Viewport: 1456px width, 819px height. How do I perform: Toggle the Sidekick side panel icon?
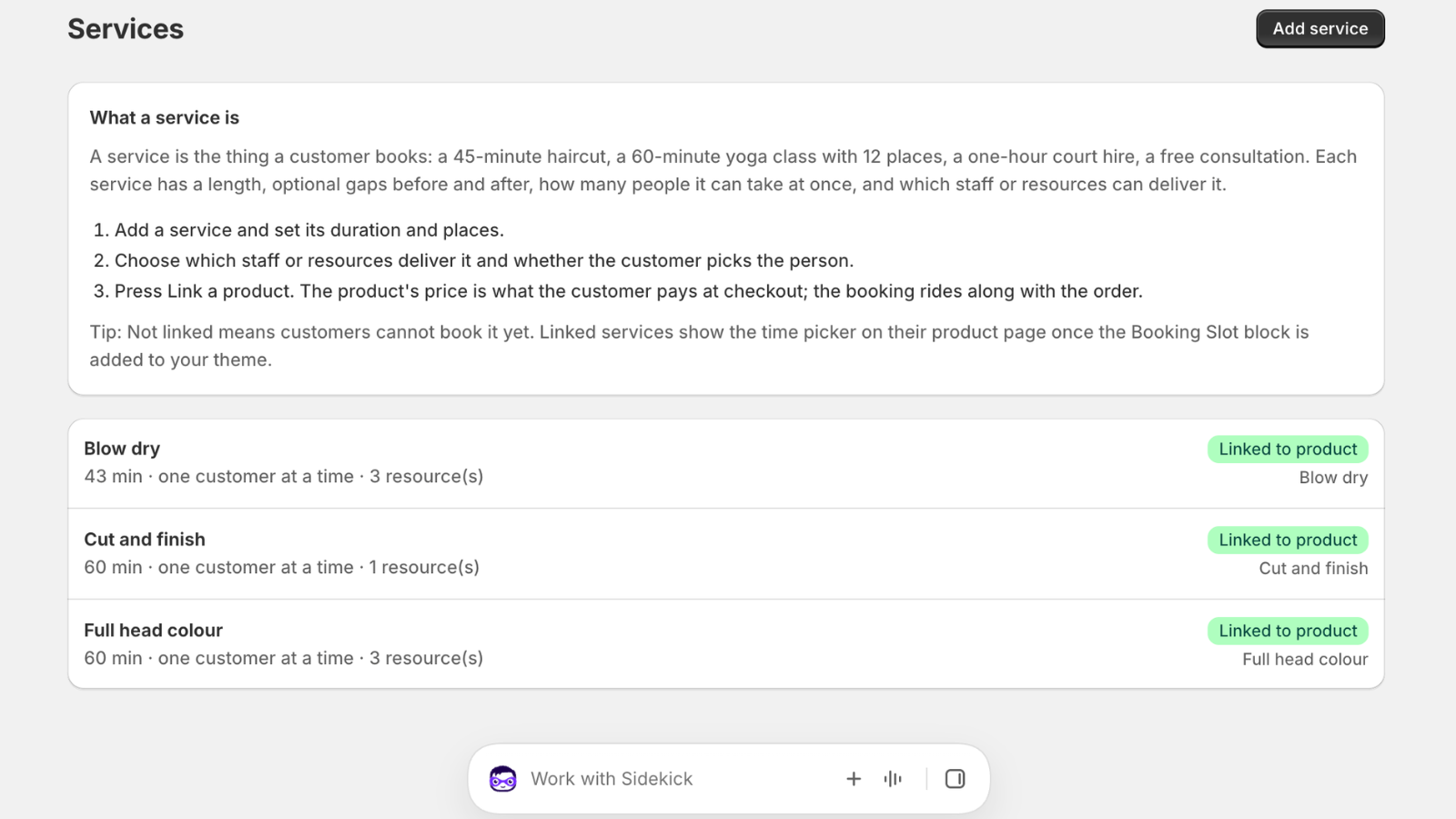pos(955,779)
